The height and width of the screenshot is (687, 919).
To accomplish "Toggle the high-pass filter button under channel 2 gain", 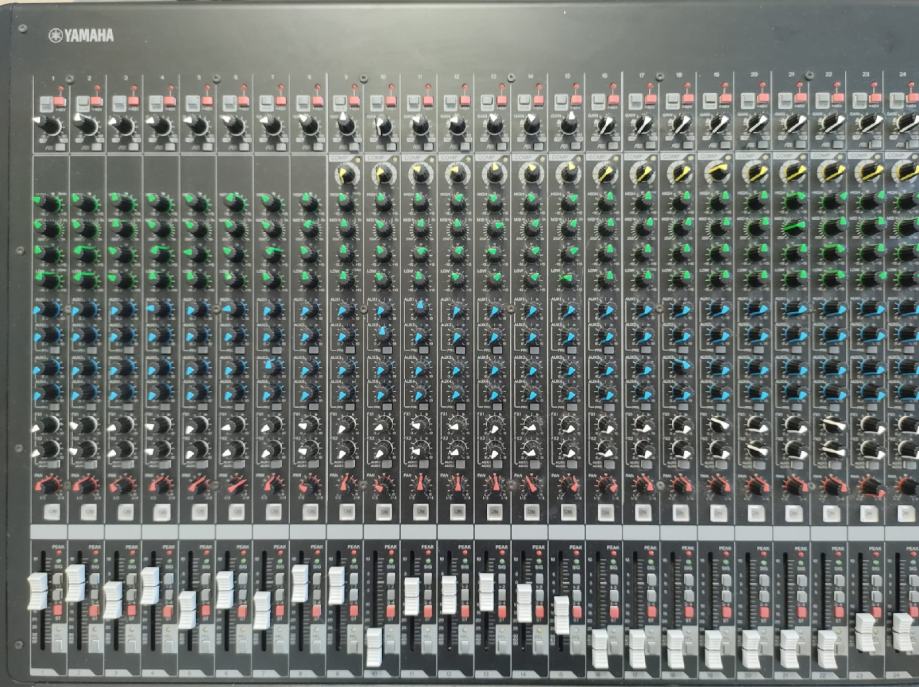I will [x=96, y=145].
